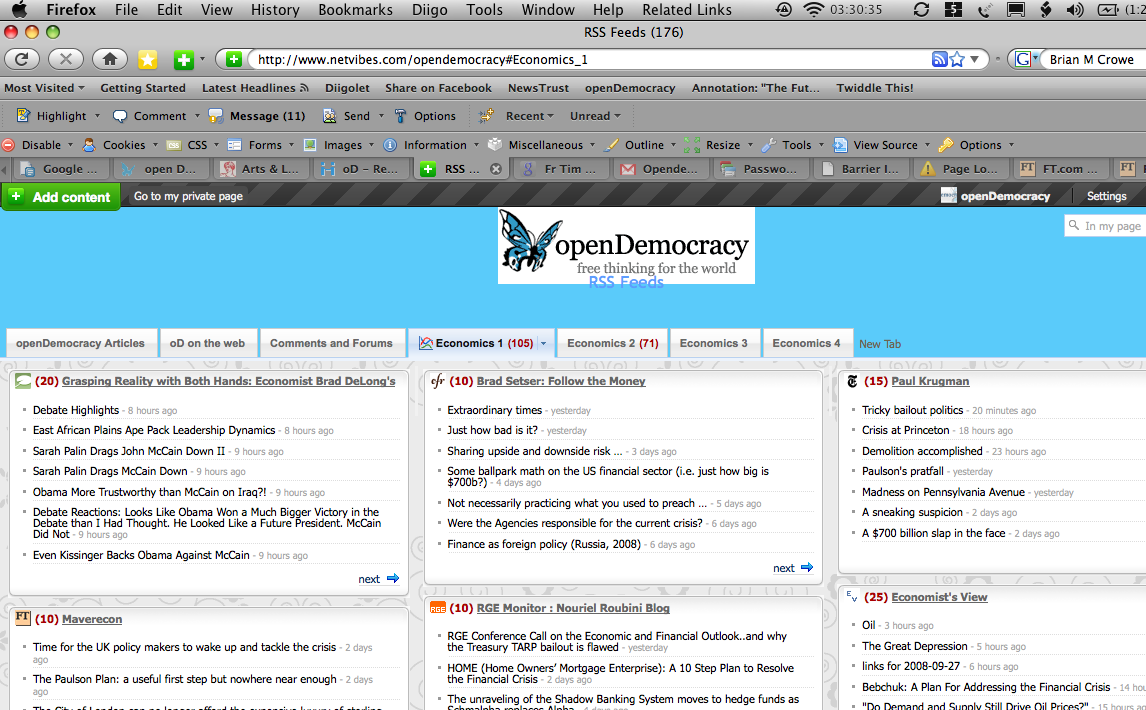Click Go to my private page
The height and width of the screenshot is (710, 1146).
(x=188, y=196)
